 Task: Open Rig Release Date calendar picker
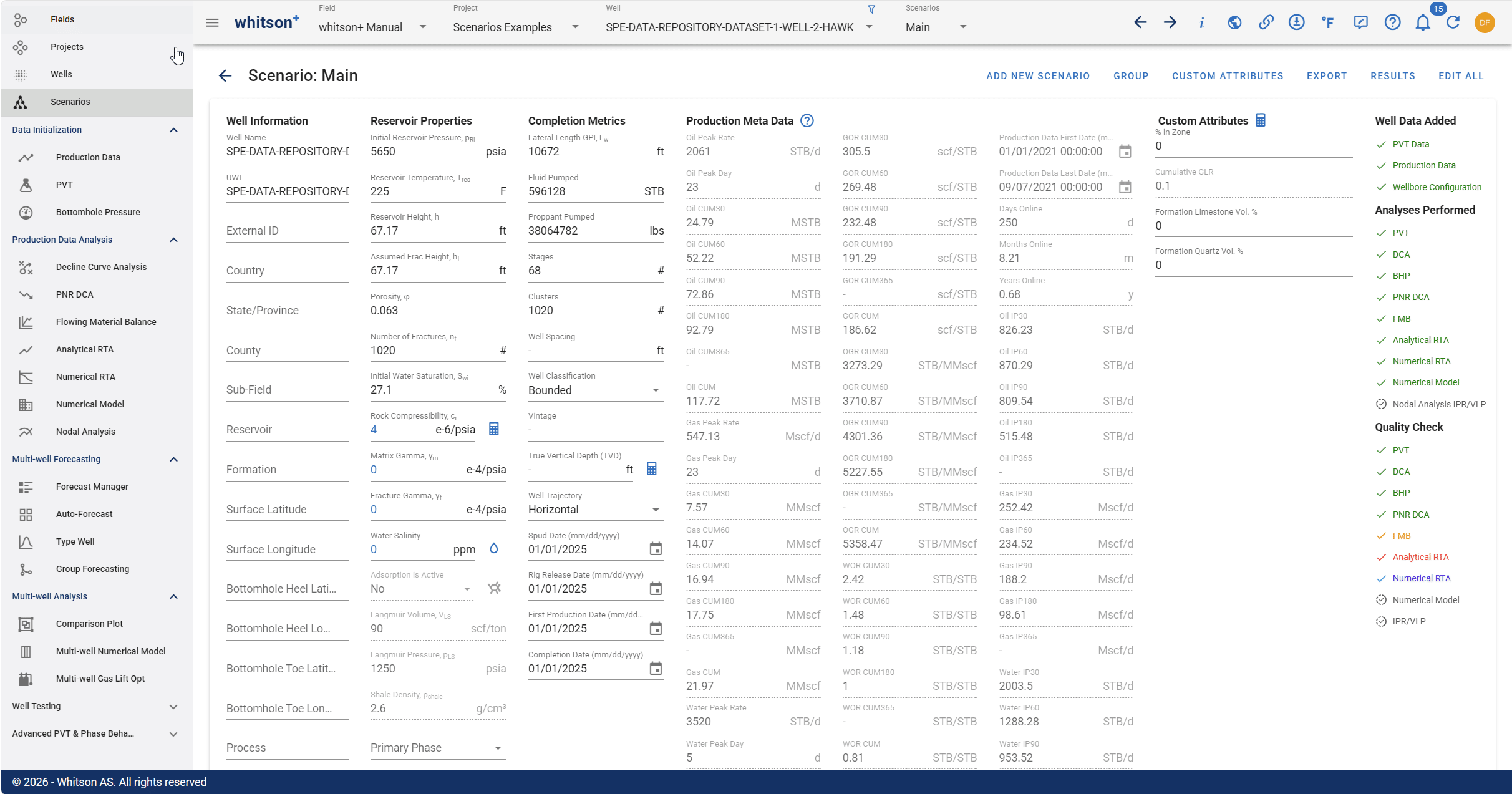coord(656,589)
